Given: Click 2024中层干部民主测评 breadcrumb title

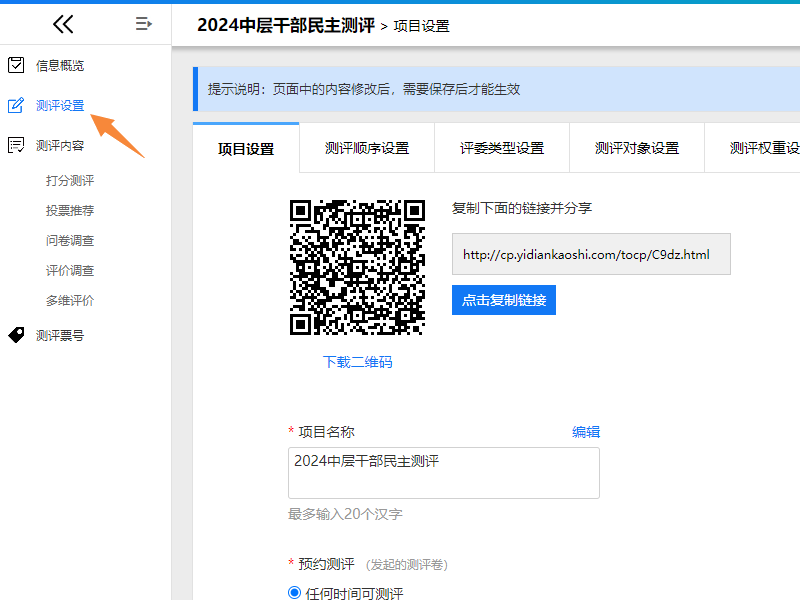Looking at the screenshot, I should (x=286, y=25).
